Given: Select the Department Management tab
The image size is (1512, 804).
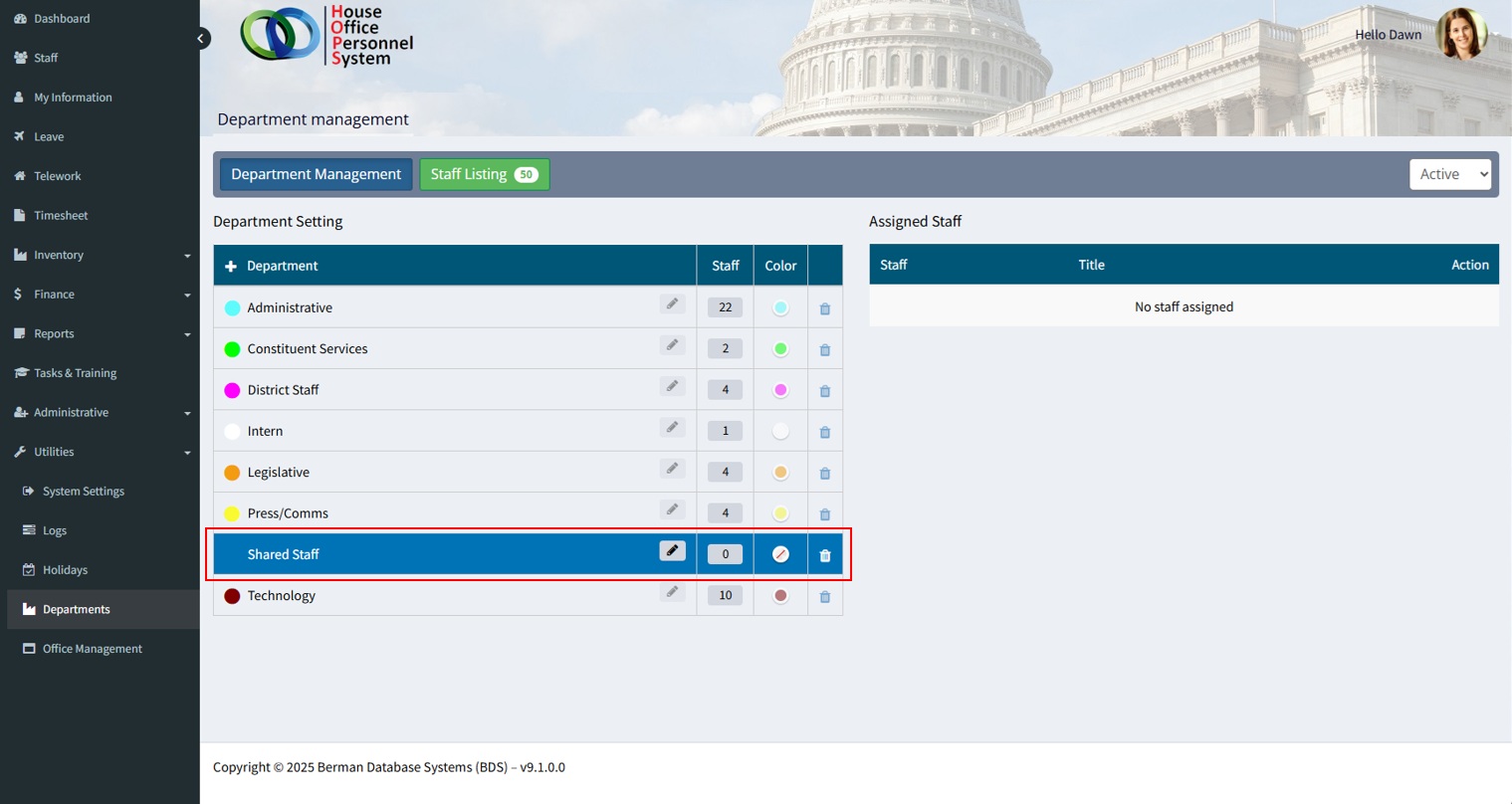Looking at the screenshot, I should pos(316,174).
